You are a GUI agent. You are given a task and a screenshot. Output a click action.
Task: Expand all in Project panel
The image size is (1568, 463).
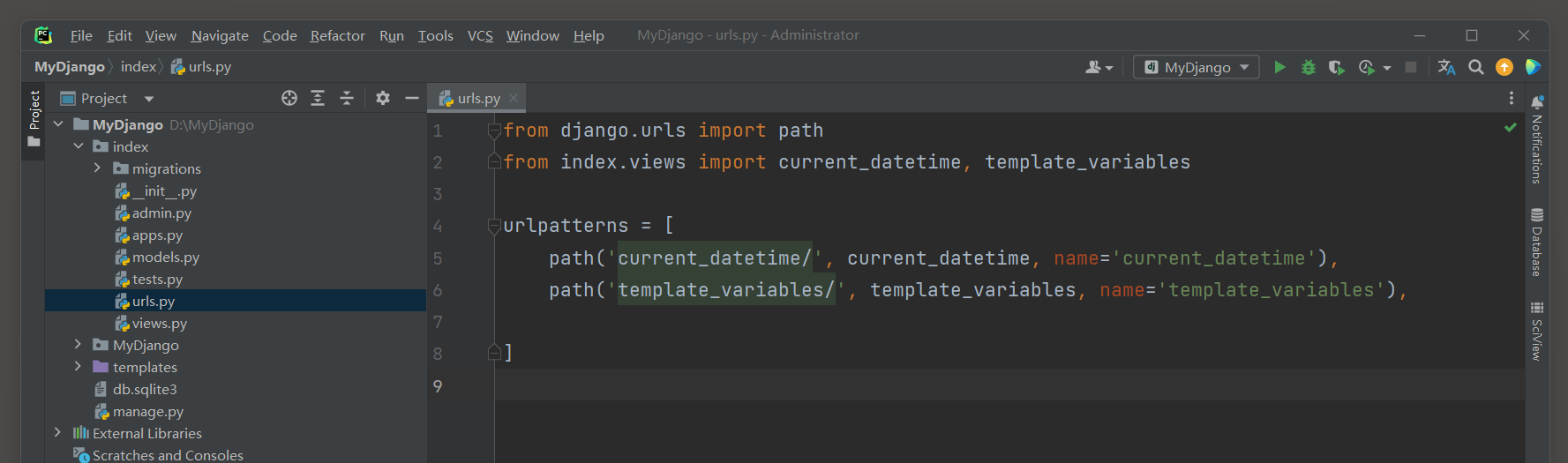click(x=318, y=98)
